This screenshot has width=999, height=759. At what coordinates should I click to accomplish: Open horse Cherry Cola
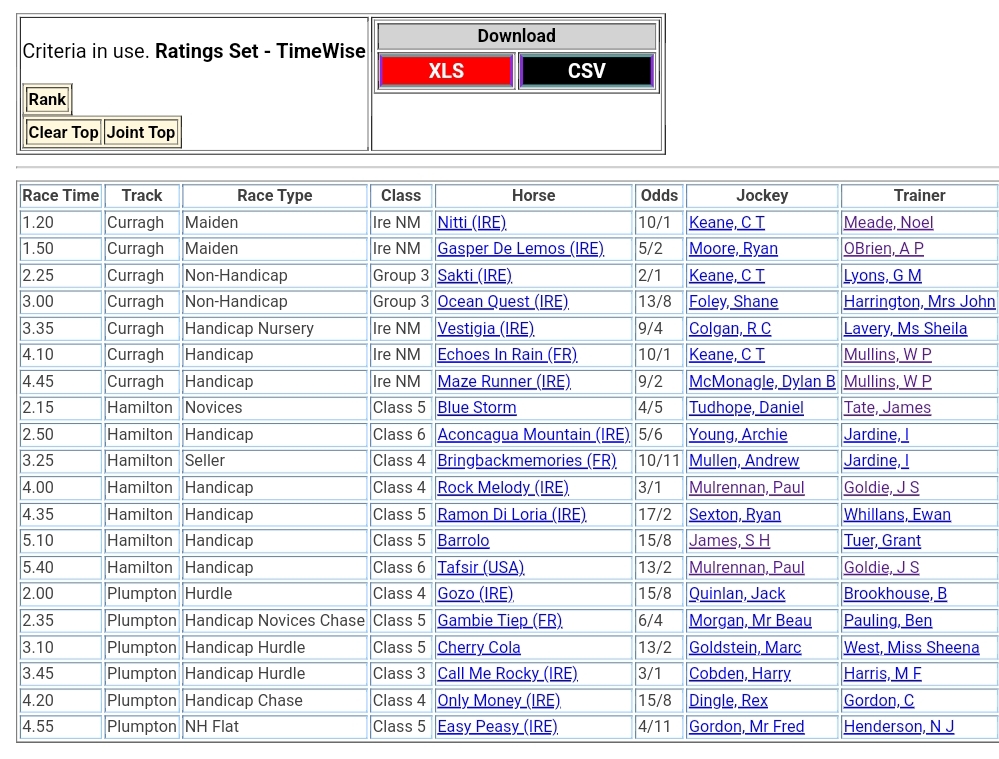tap(478, 648)
